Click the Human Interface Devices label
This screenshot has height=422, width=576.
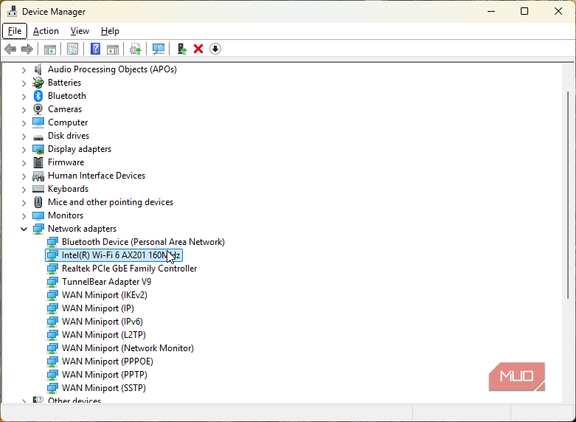pyautogui.click(x=97, y=176)
